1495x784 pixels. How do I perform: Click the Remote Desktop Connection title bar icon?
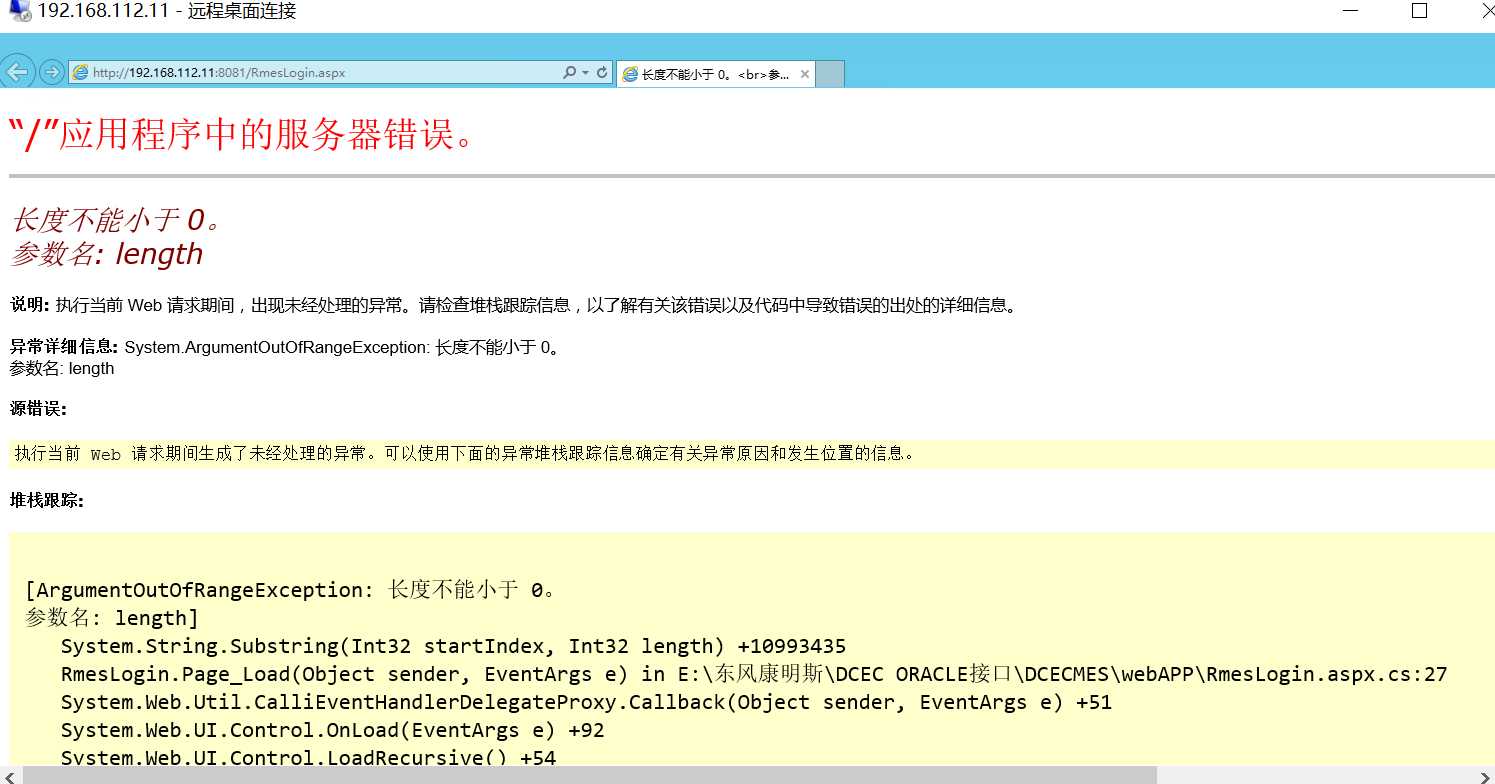pyautogui.click(x=19, y=13)
